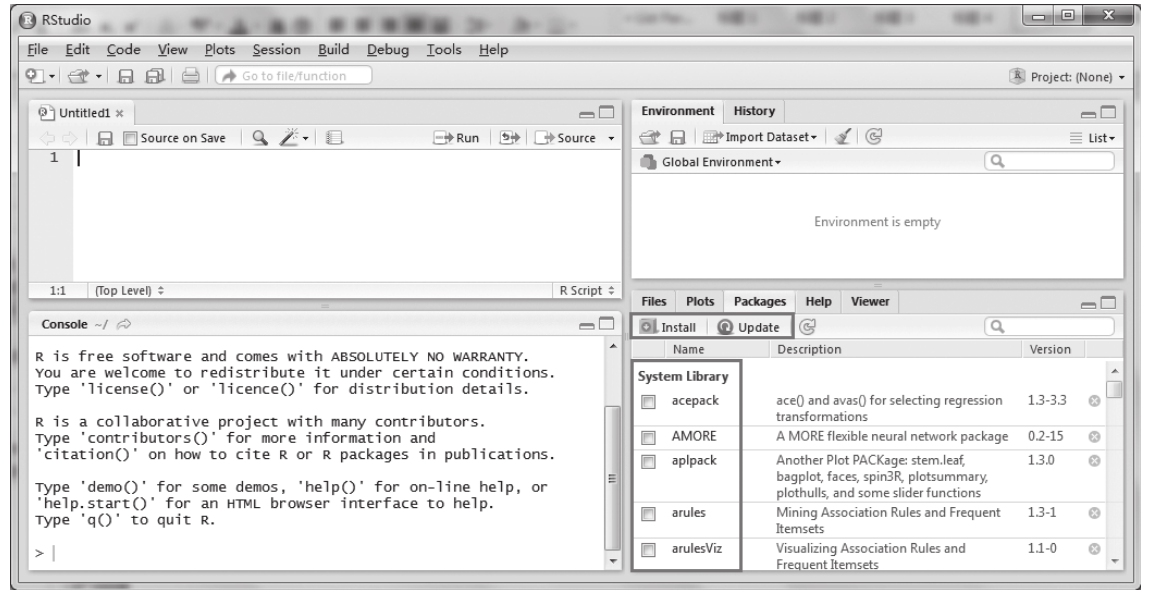Open the arulesViz package link

click(696, 549)
